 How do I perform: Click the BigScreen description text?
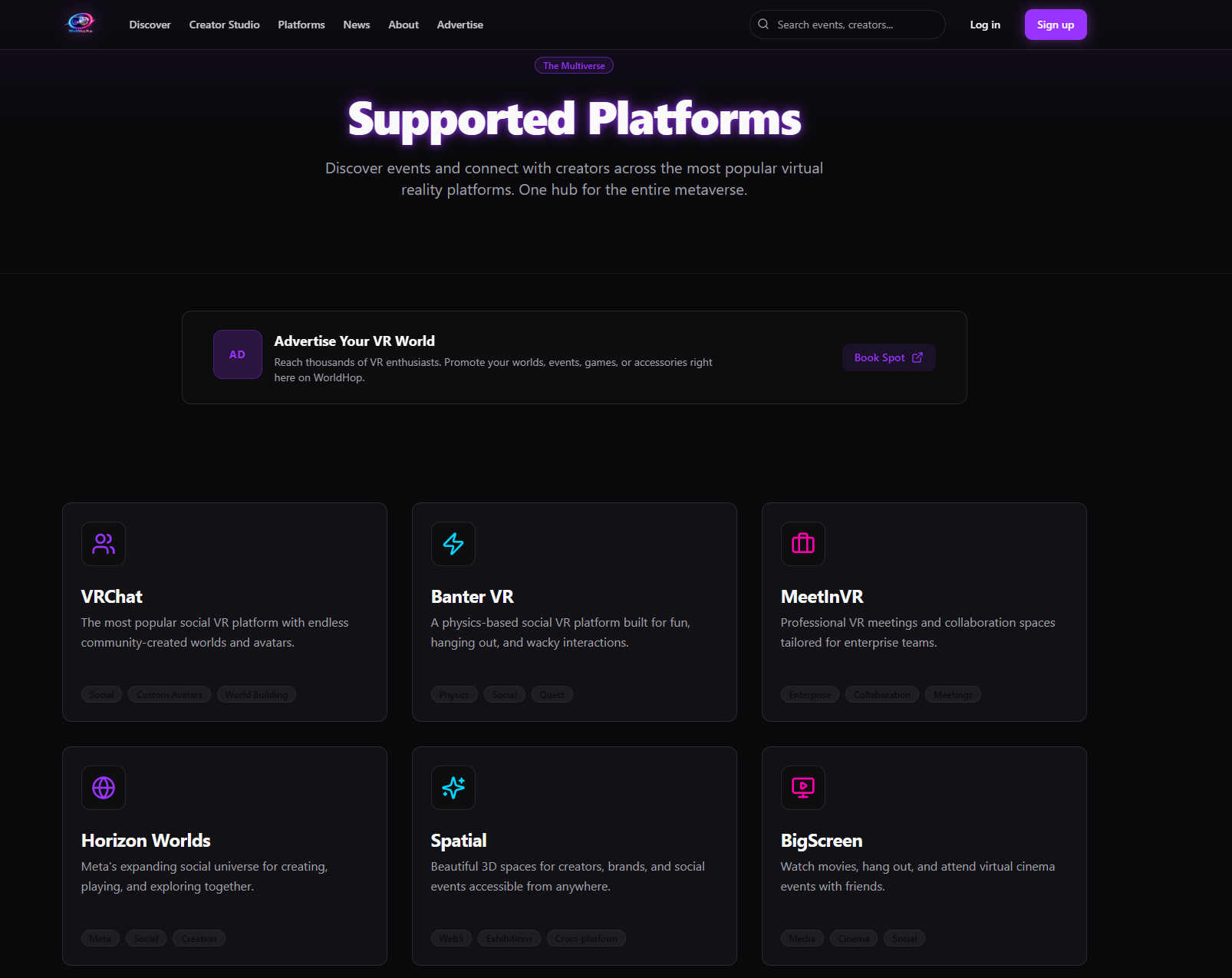[x=918, y=877]
